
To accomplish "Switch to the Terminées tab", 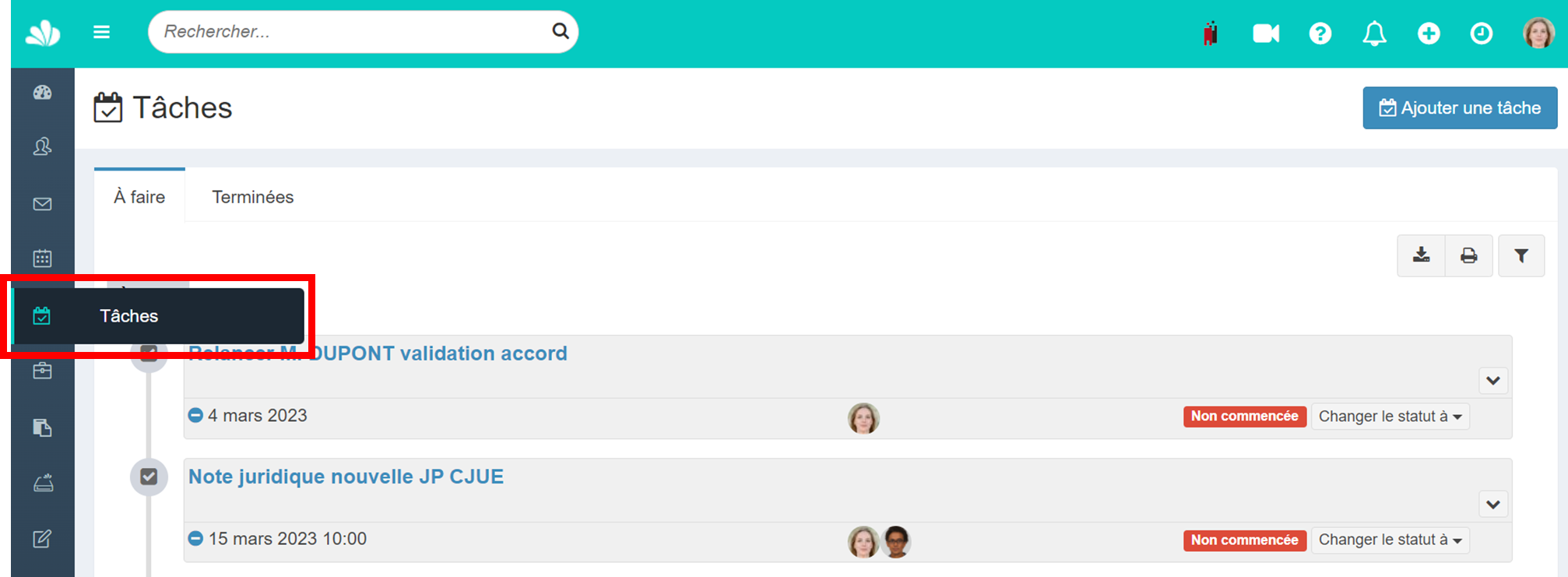I will pos(253,197).
